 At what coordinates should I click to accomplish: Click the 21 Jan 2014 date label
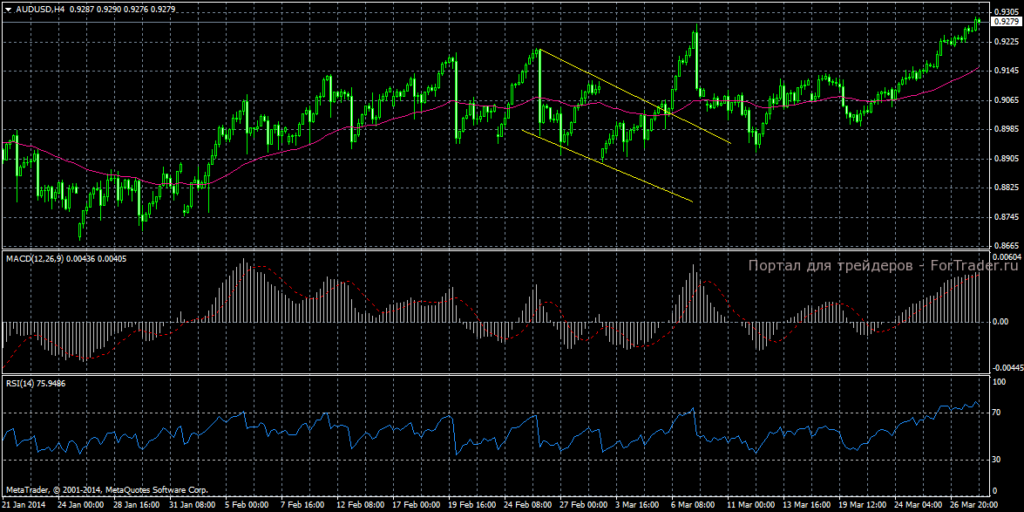point(24,505)
